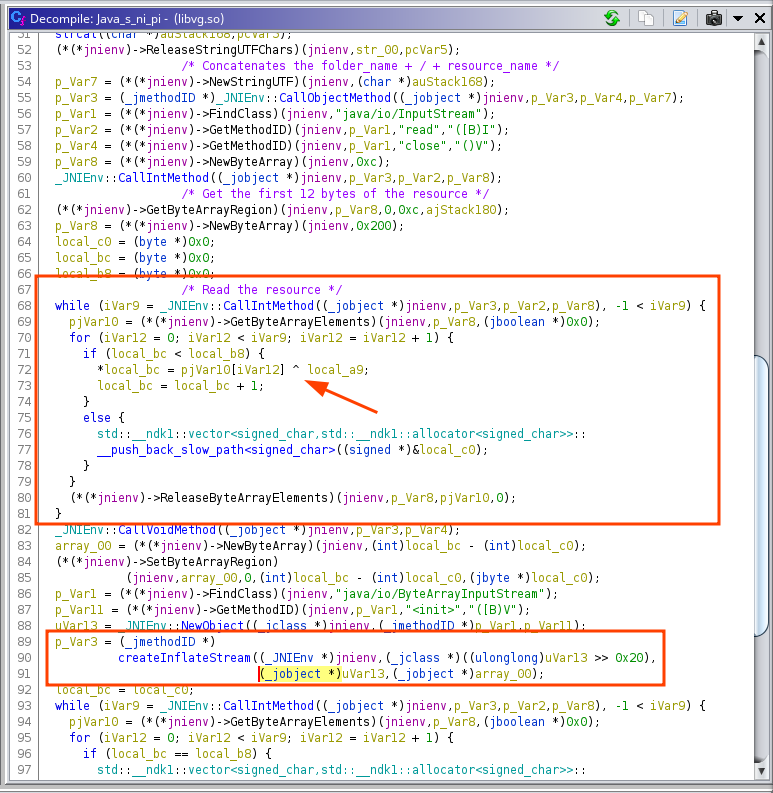This screenshot has height=793, width=773.
Task: Click the 0xc argument on line 59
Action: [x=366, y=162]
